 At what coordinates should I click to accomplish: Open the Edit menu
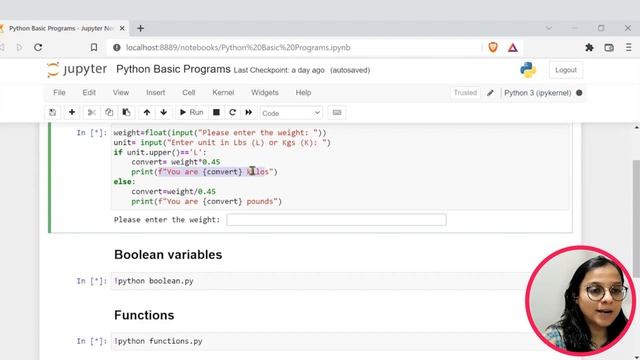coord(89,93)
